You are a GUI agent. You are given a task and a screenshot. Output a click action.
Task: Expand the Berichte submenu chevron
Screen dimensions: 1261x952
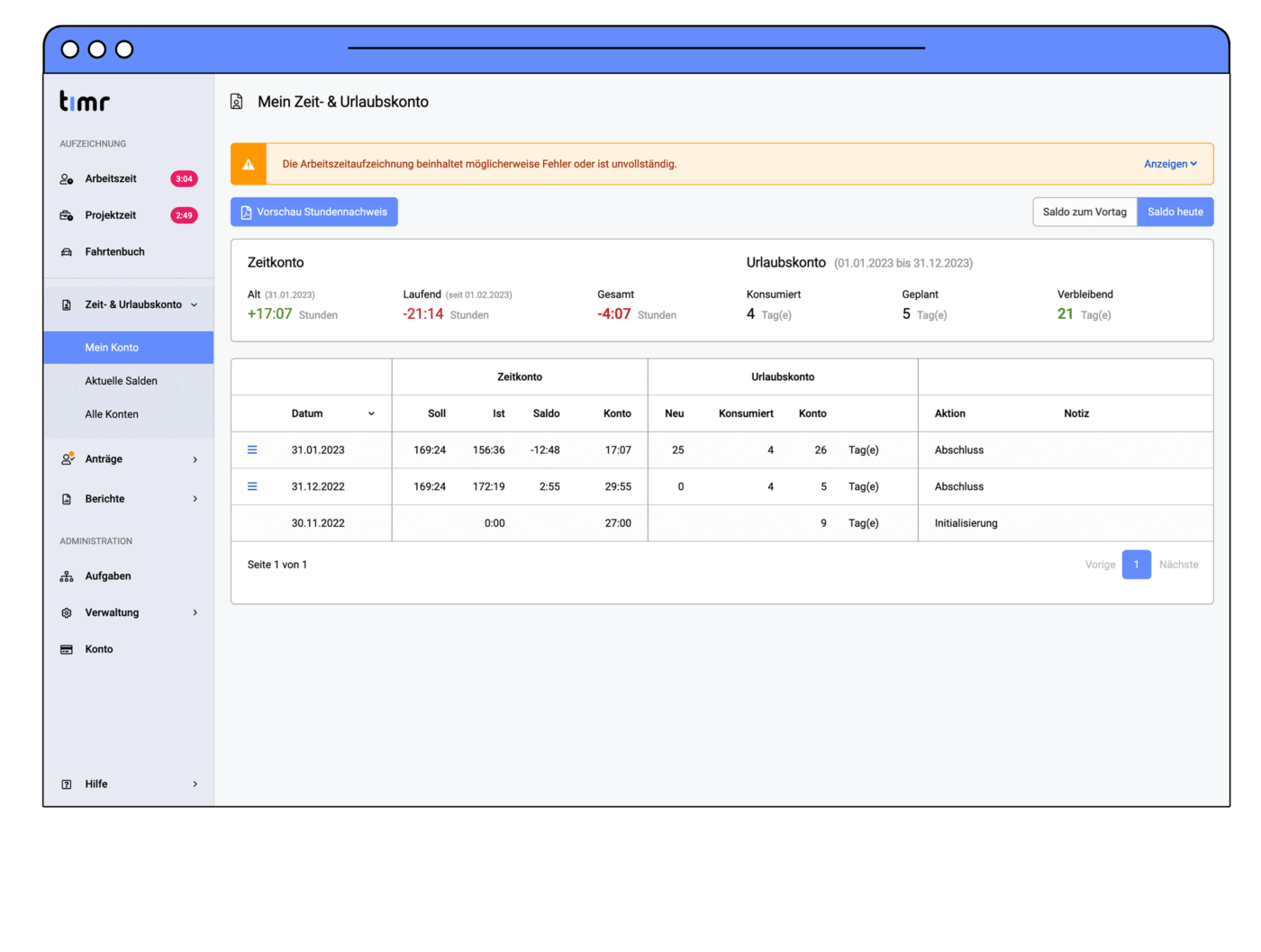(x=195, y=499)
